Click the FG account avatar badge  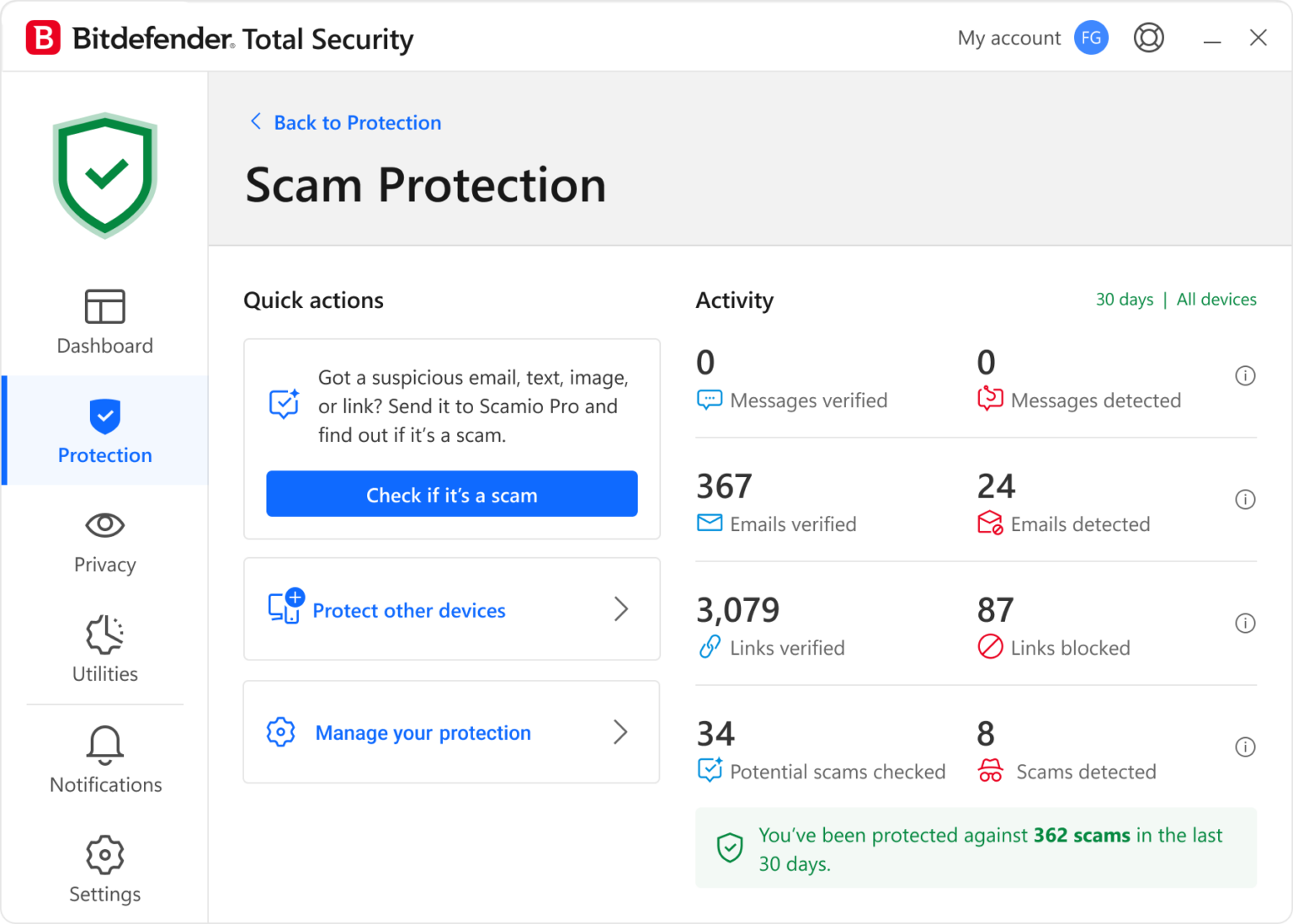[1091, 37]
